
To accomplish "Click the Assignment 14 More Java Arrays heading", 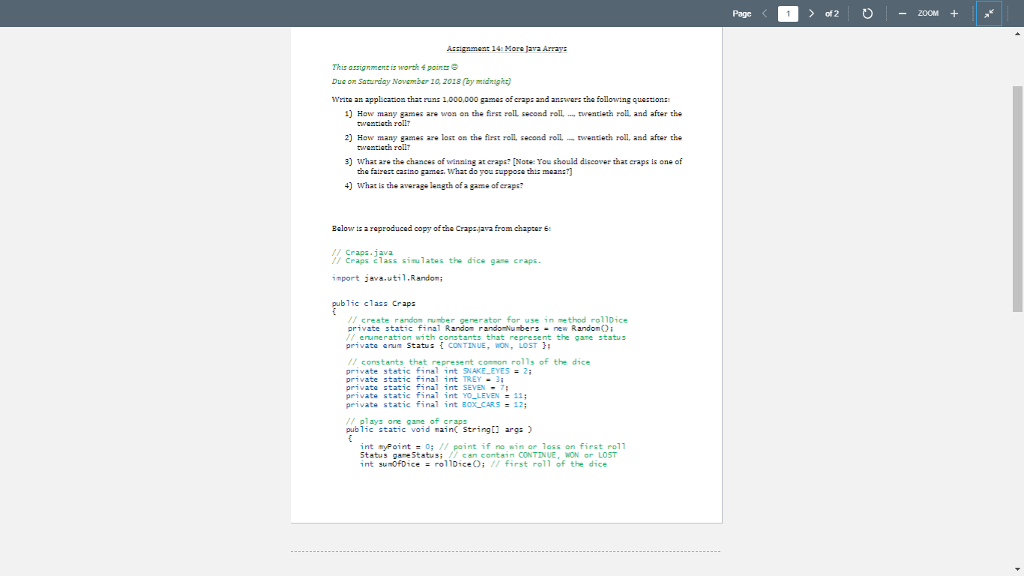I will pyautogui.click(x=505, y=47).
